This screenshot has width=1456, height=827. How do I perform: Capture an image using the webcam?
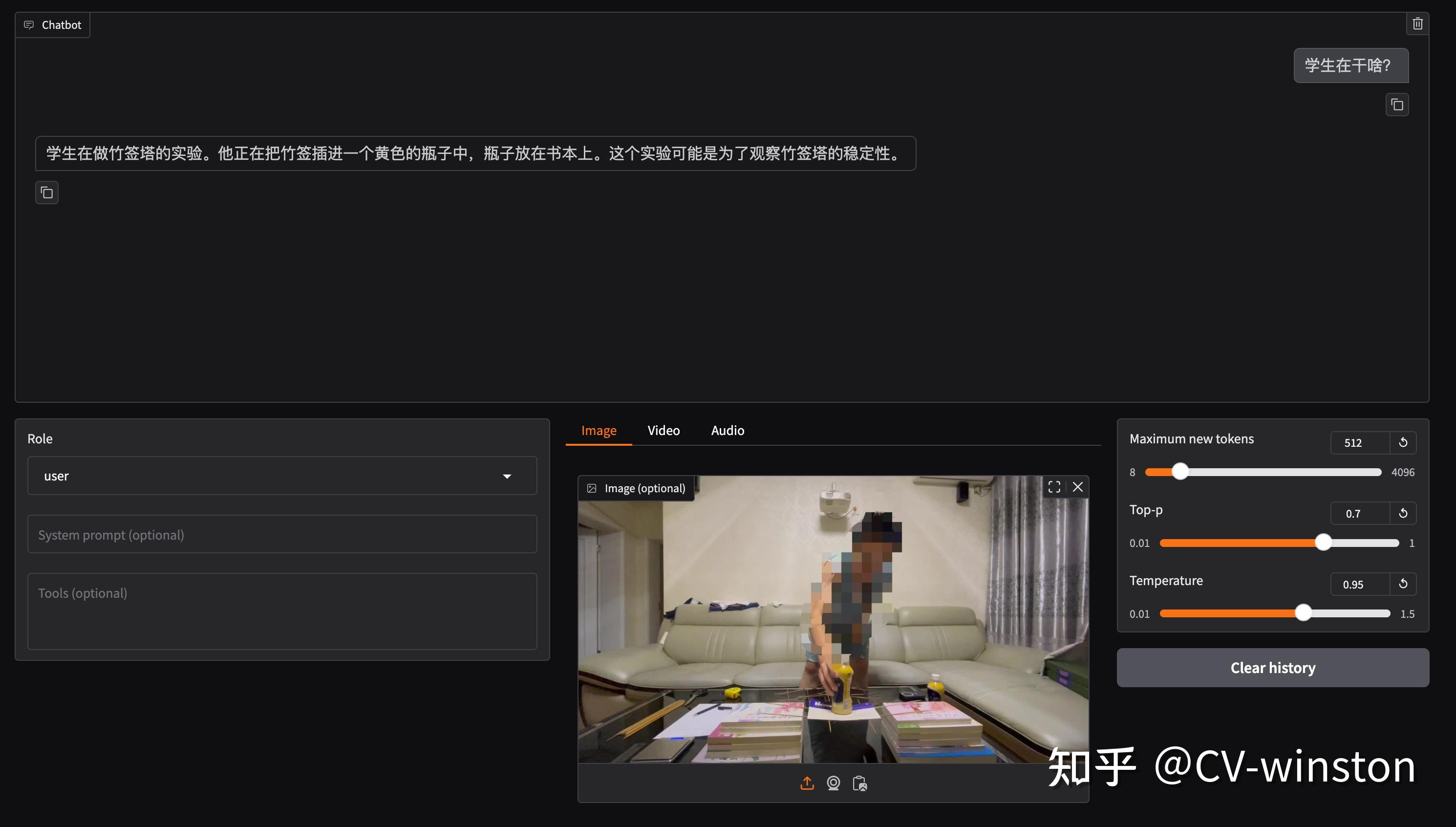tap(834, 783)
